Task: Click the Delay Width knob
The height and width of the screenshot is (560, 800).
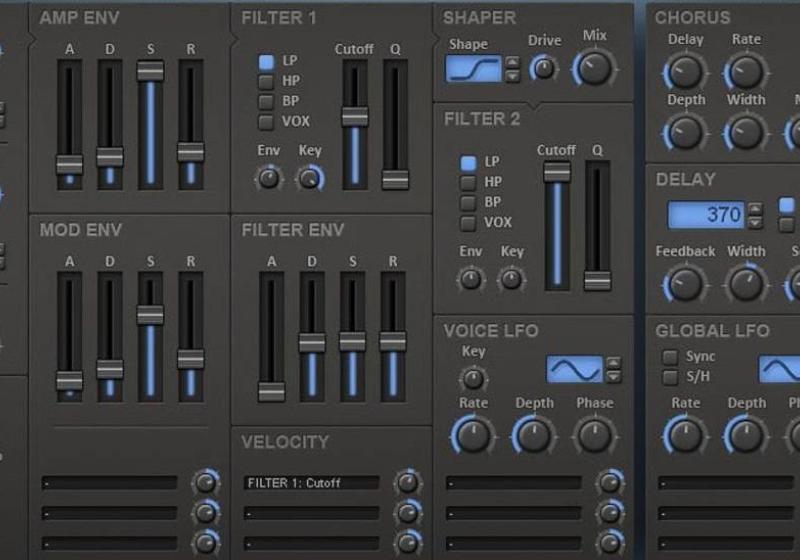Action: coord(745,285)
